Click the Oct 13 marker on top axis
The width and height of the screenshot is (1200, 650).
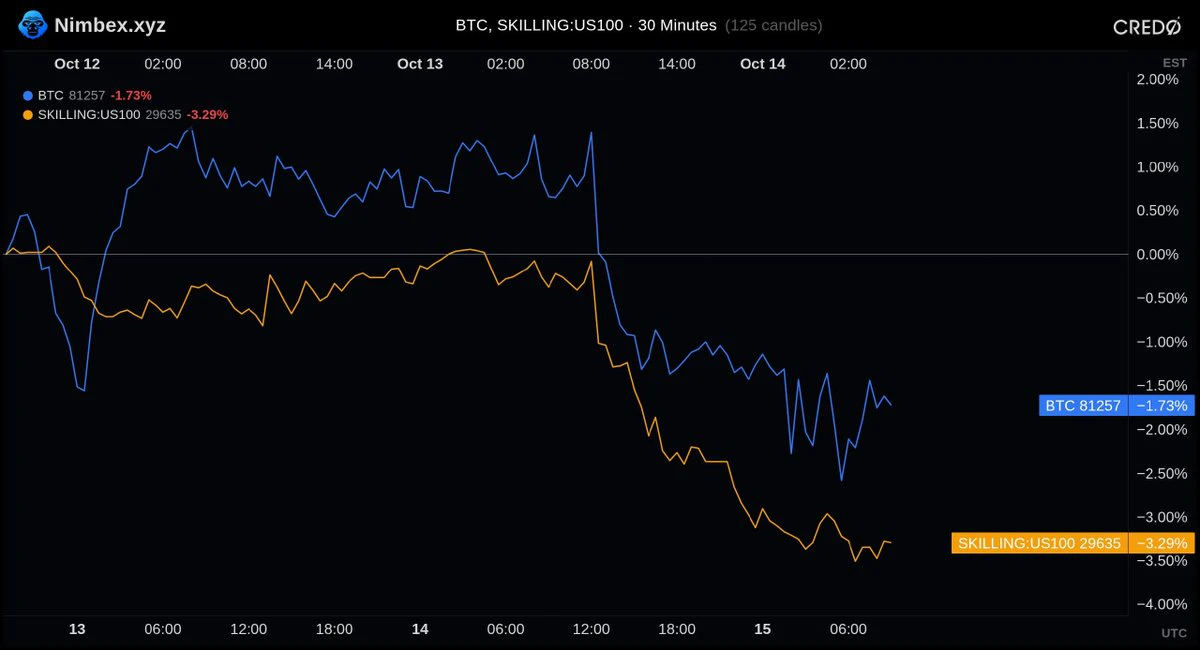(x=420, y=64)
